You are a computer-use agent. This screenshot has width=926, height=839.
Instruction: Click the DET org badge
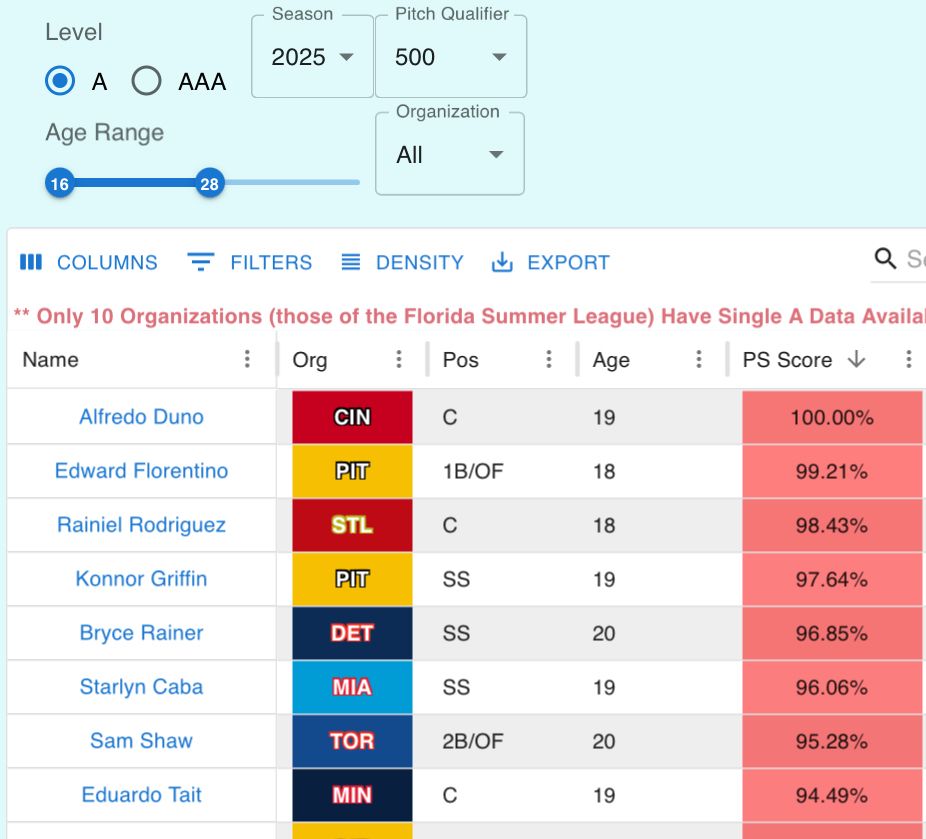coord(352,633)
